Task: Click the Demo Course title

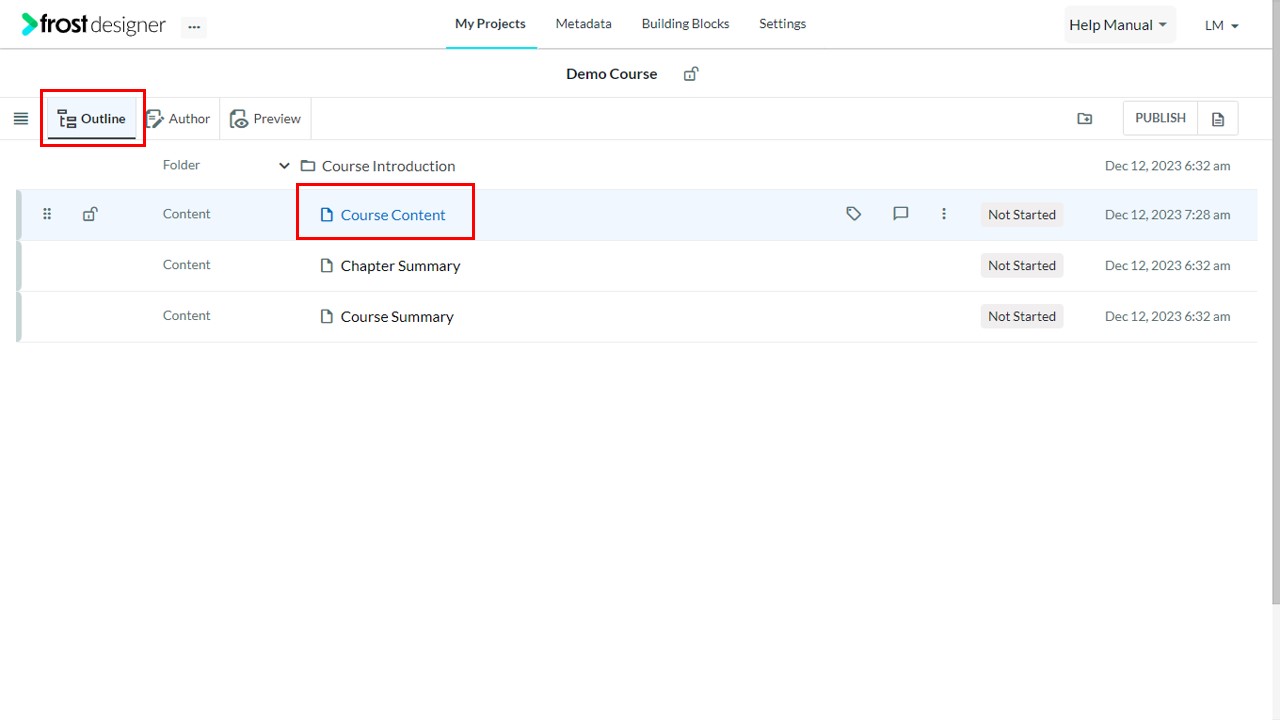Action: pos(612,74)
